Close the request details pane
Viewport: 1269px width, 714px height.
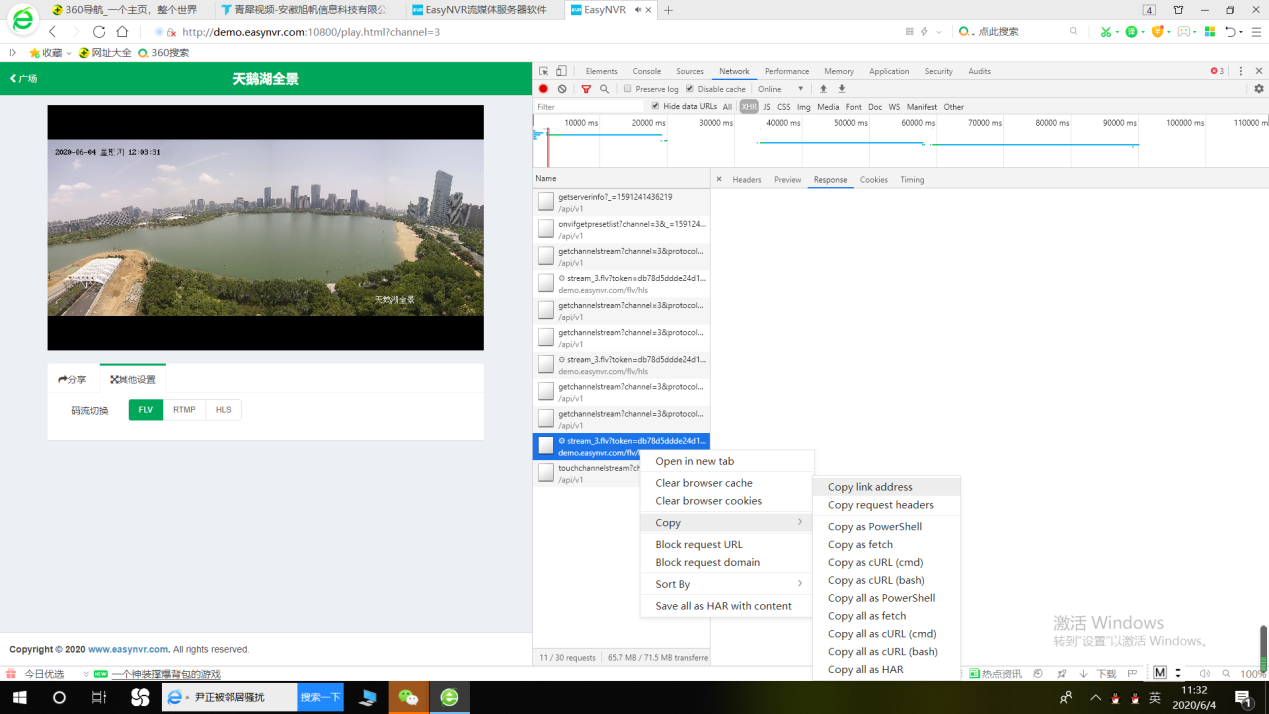click(x=719, y=179)
